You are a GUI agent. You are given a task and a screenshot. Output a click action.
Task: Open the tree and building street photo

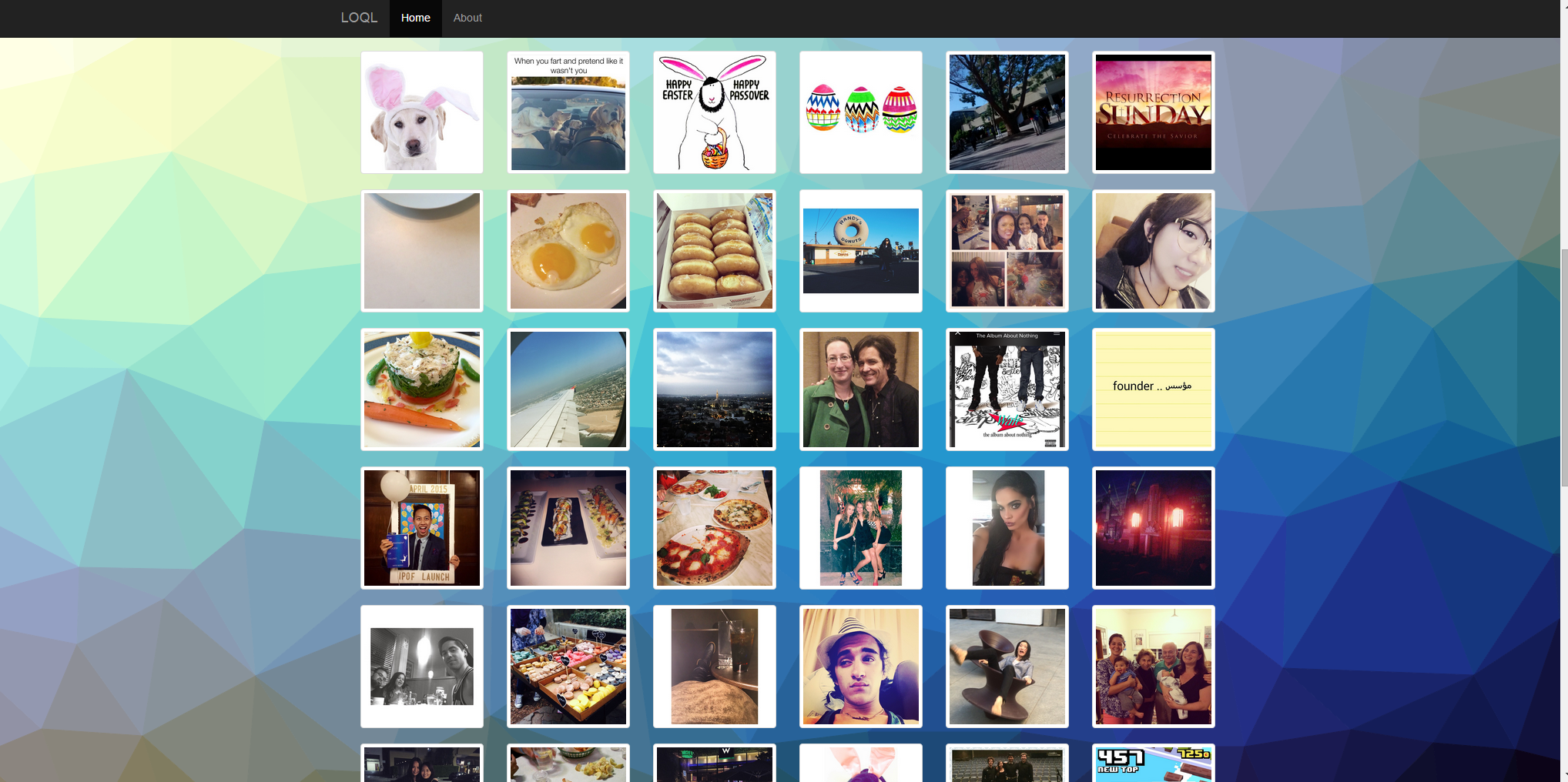pos(1007,112)
